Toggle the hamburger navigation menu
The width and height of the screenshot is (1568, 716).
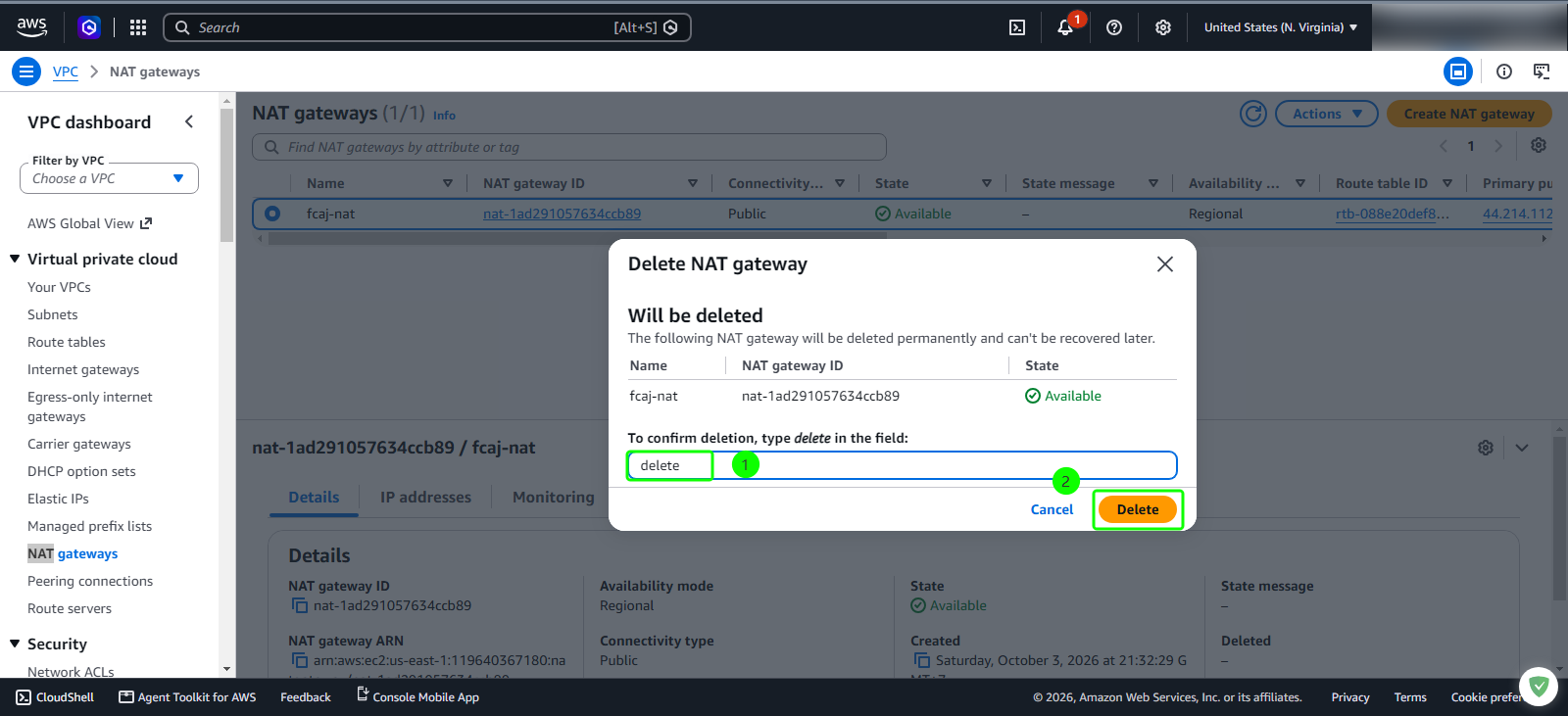[x=26, y=72]
